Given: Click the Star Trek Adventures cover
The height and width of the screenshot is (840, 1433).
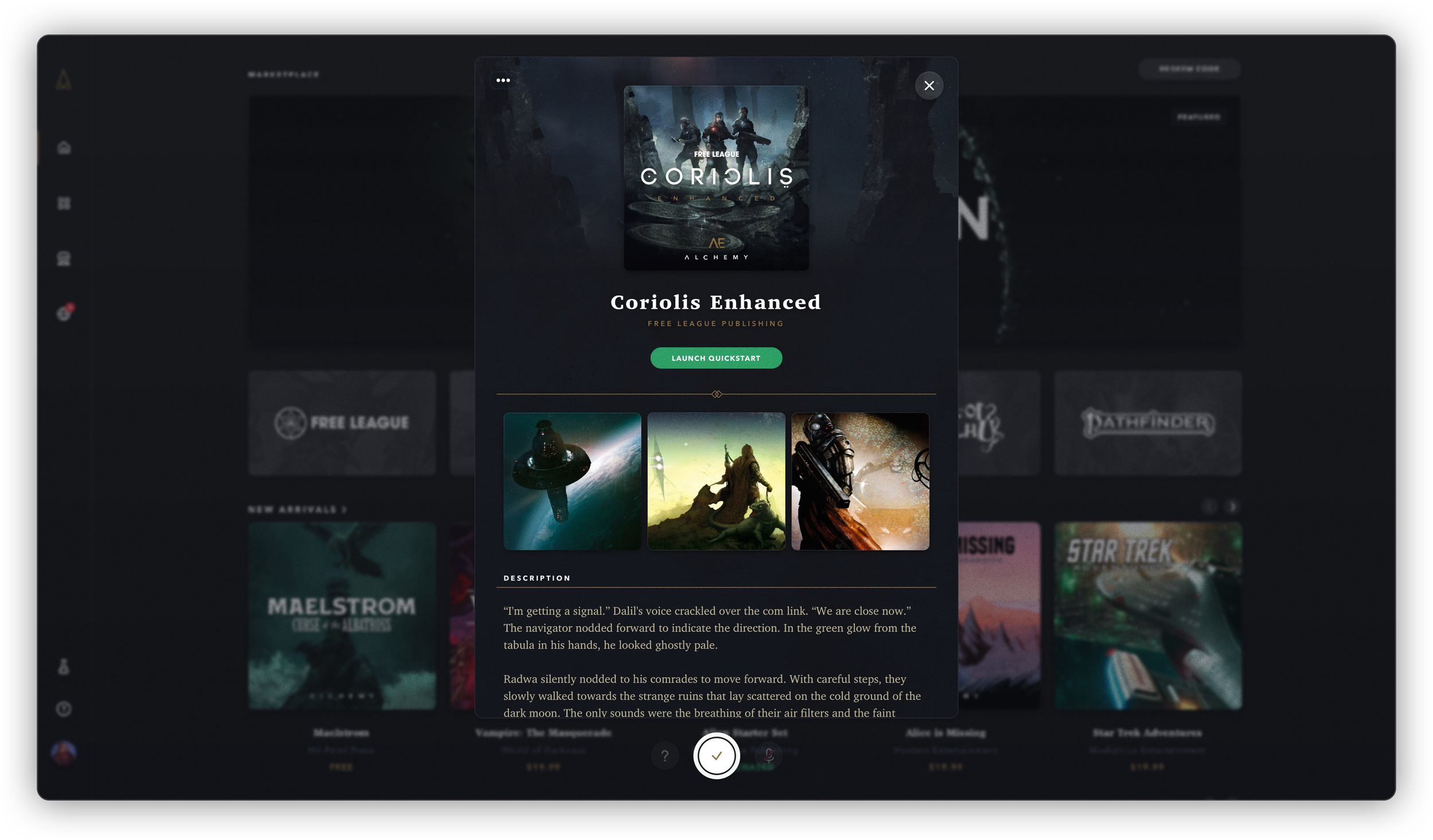Looking at the screenshot, I should pos(1148,615).
